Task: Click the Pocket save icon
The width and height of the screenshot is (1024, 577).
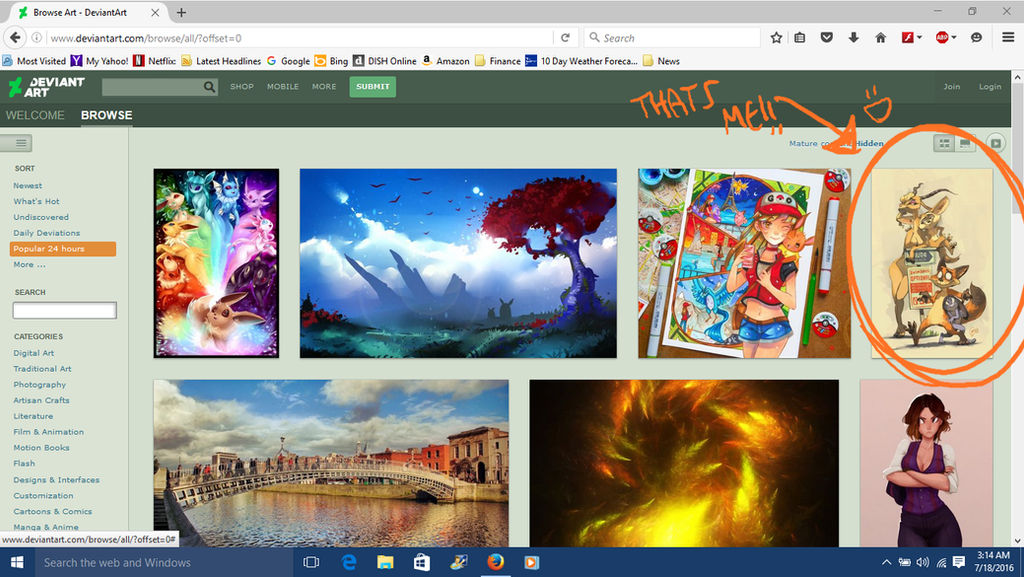Action: 826,38
